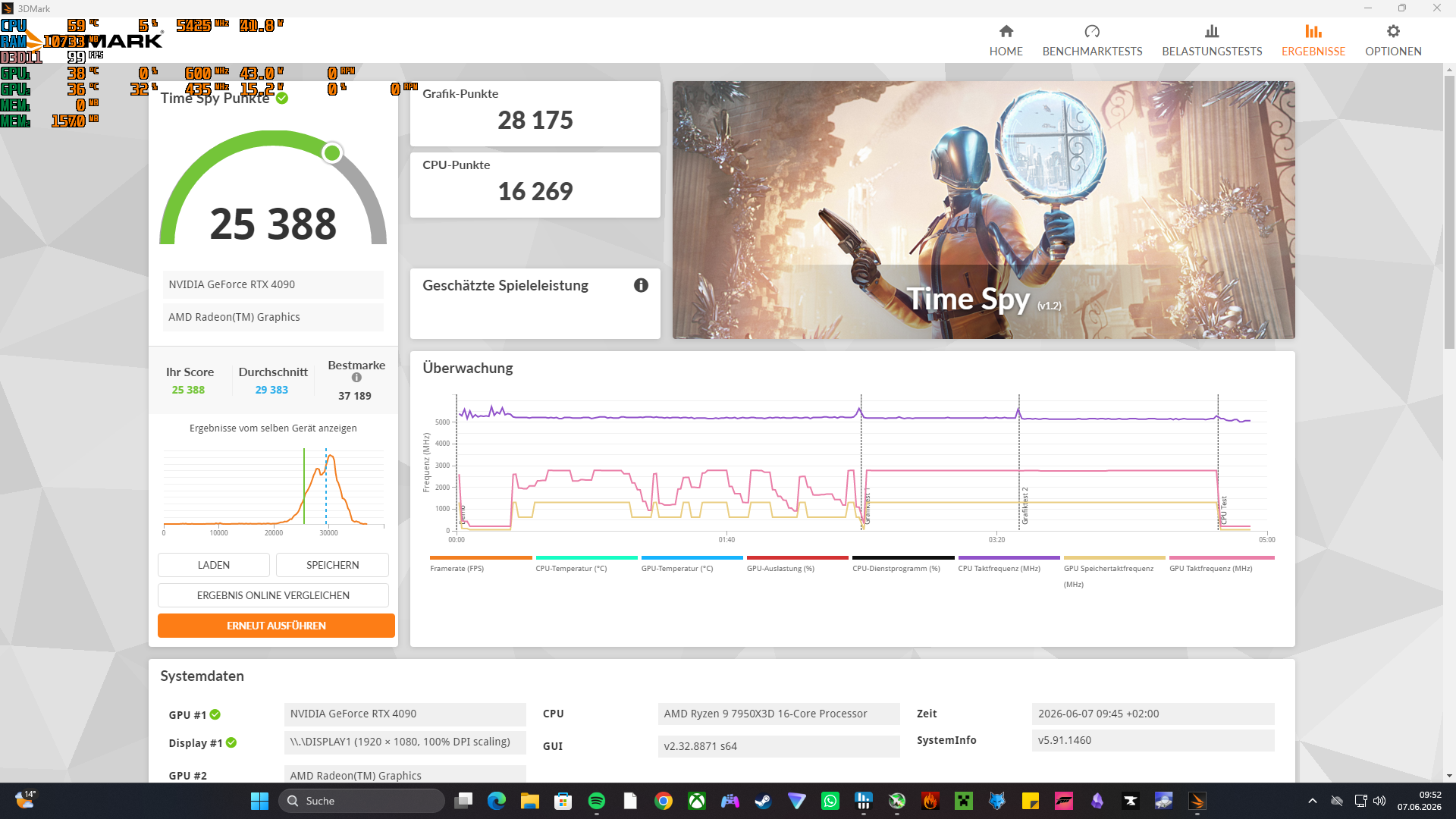Switch to the ERGEBNISSE tab
The image size is (1456, 819).
(1313, 40)
